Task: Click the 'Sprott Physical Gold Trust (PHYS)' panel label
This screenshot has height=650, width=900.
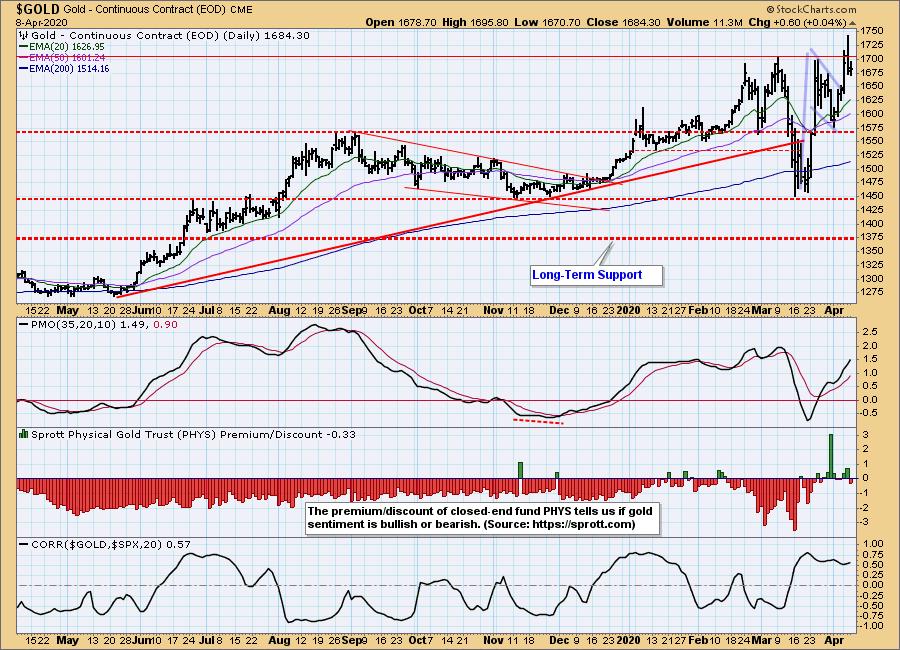Action: (x=124, y=434)
